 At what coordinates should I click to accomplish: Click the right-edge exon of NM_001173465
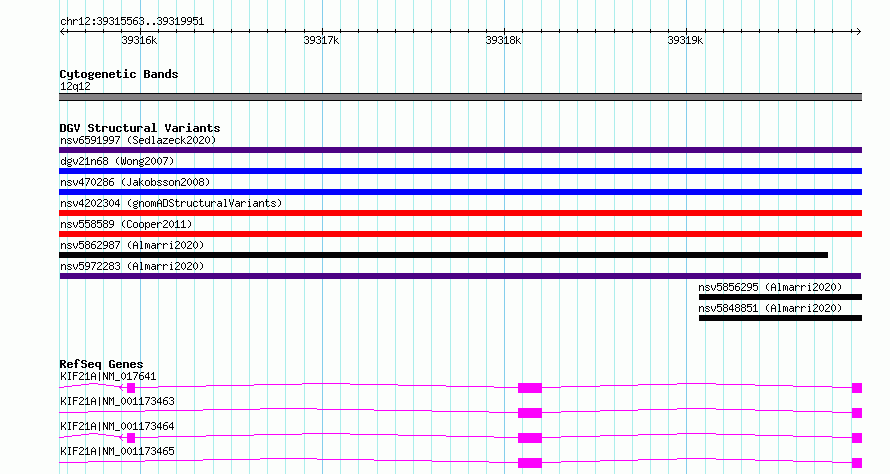[857, 463]
